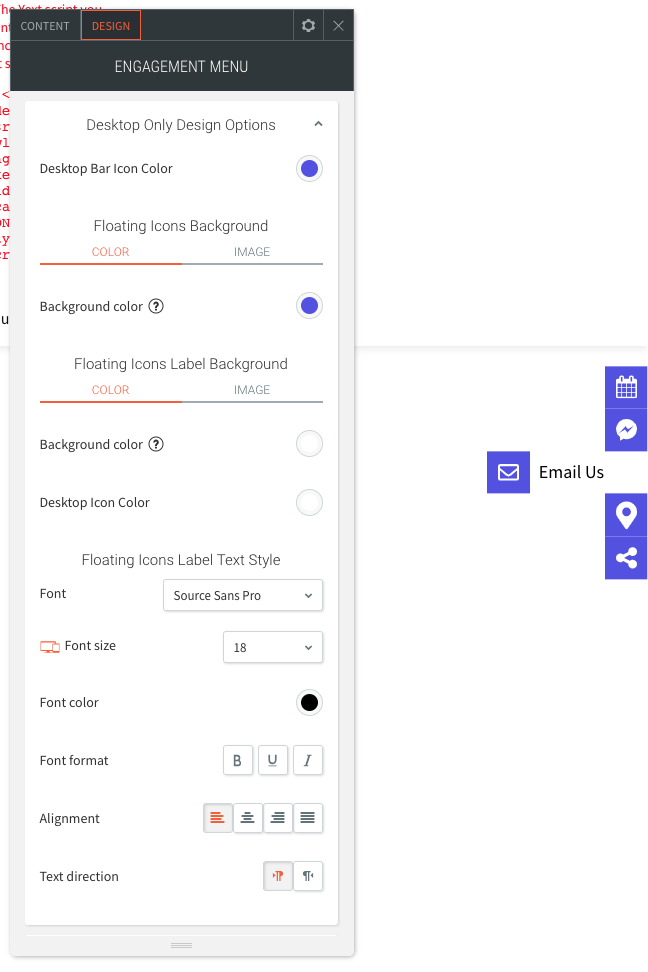Image resolution: width=648 pixels, height=972 pixels.
Task: Click the map location pin icon
Action: pos(626,515)
